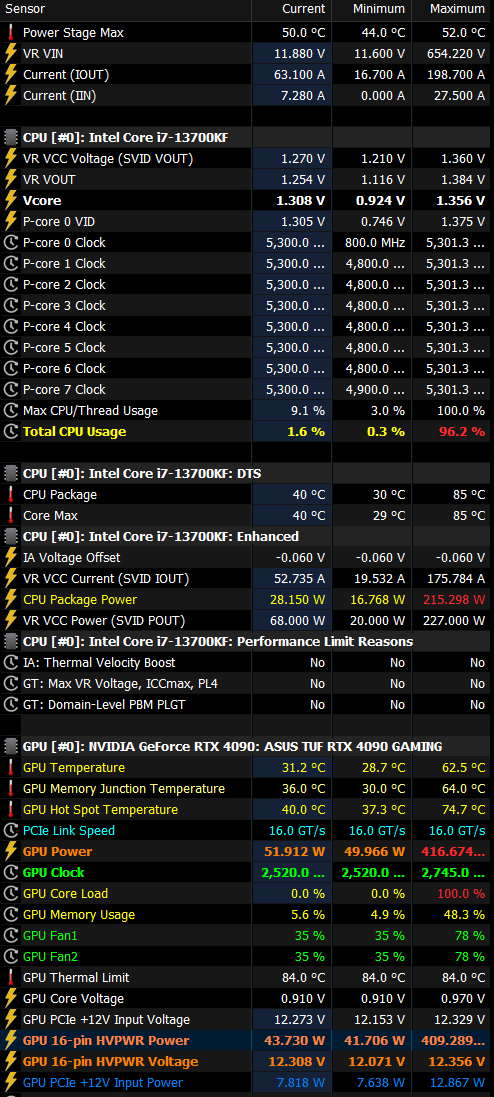The height and width of the screenshot is (1097, 494).
Task: Select the Performance Limit Reasons group row
Action: point(247,642)
